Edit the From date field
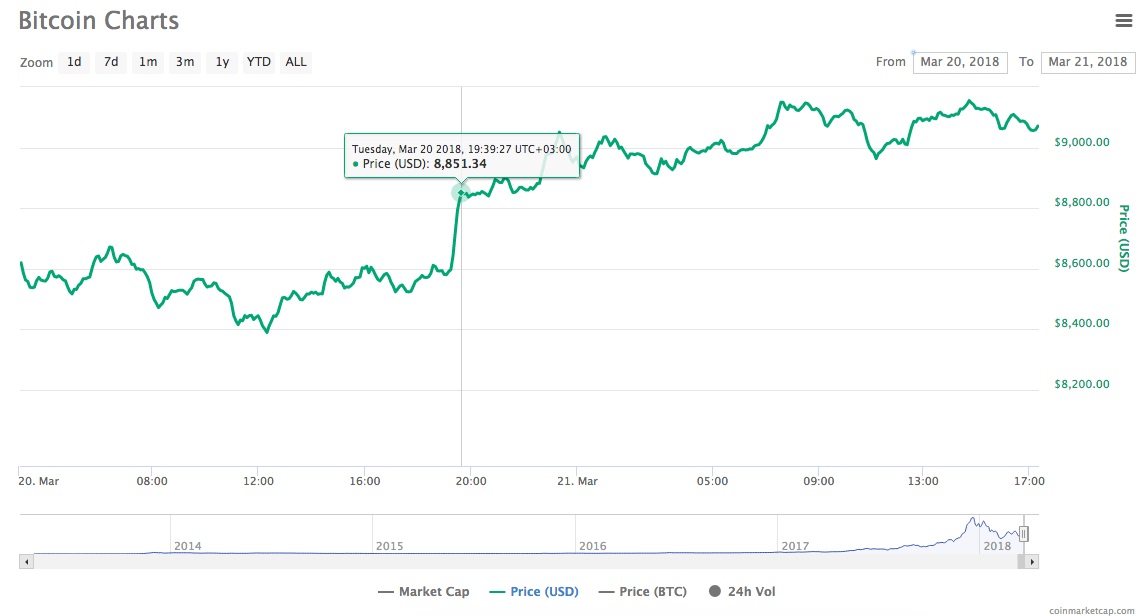Viewport: 1146px width, 616px height. point(960,62)
